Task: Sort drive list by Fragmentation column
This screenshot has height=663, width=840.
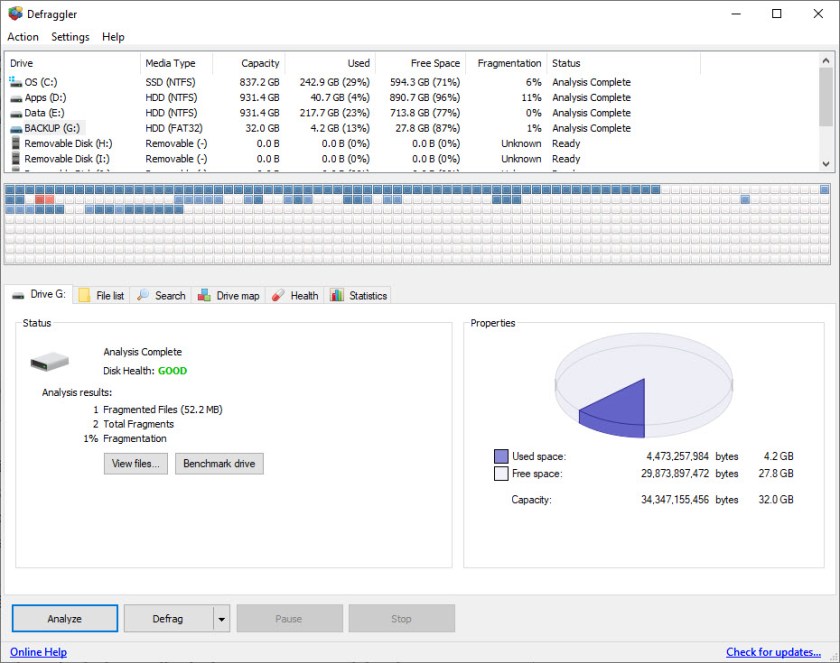Action: coord(509,63)
